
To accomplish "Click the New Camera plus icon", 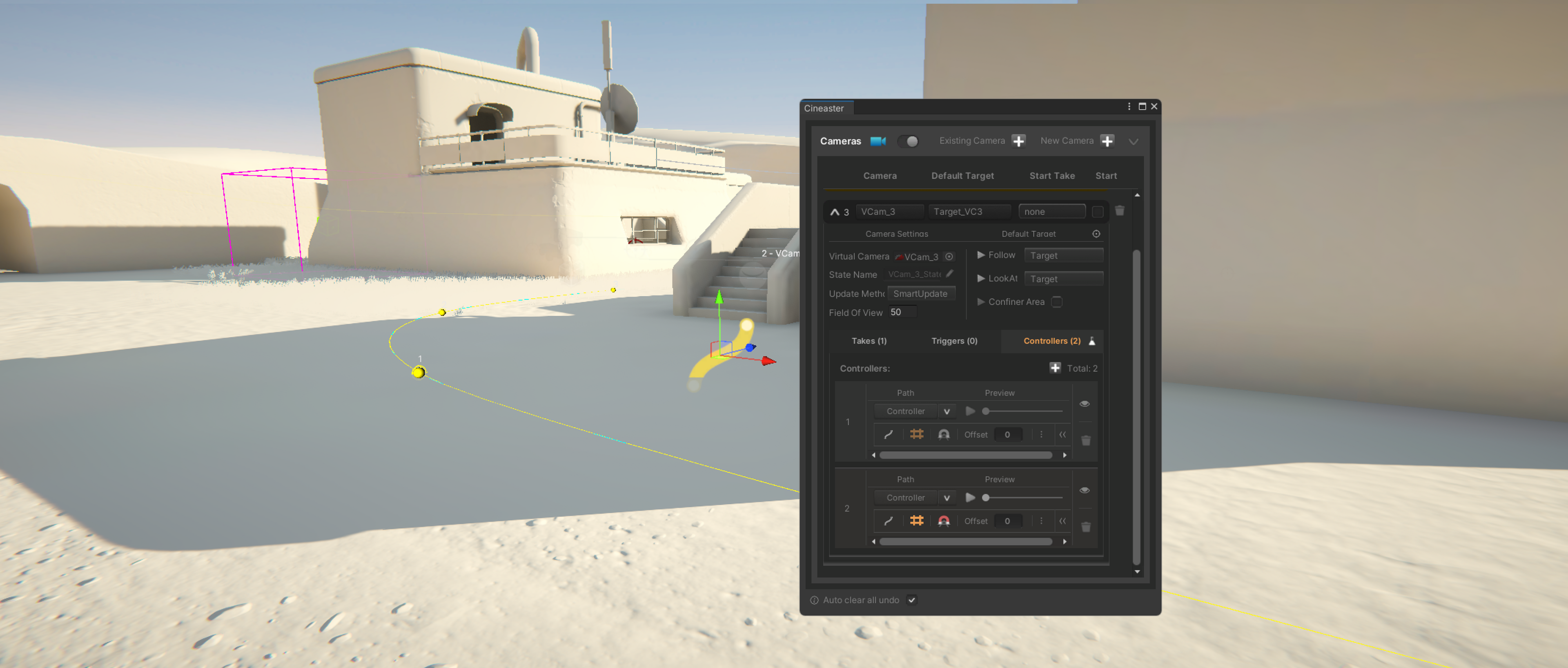I will tap(1107, 141).
